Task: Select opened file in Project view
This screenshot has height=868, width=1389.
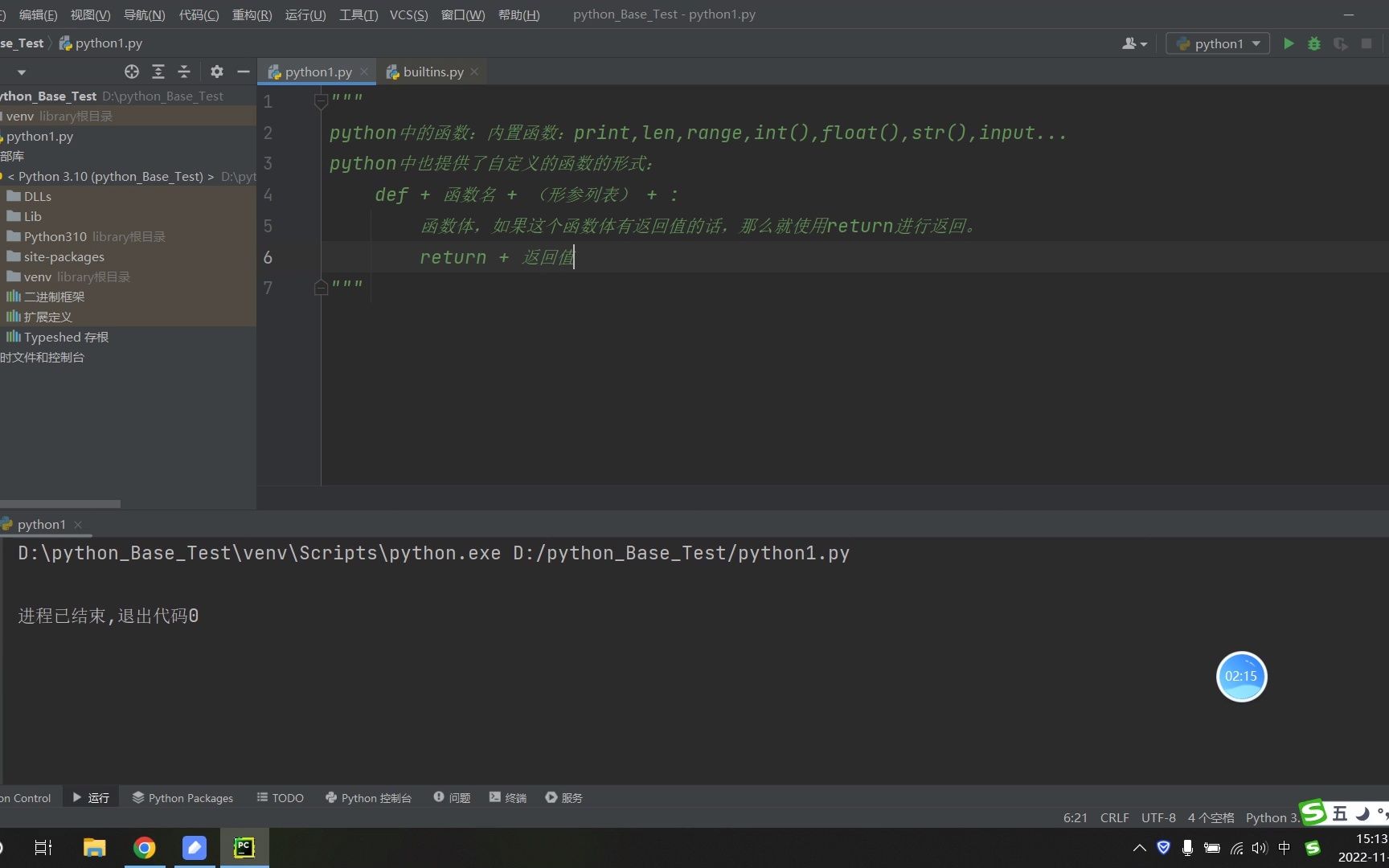Action: click(131, 72)
